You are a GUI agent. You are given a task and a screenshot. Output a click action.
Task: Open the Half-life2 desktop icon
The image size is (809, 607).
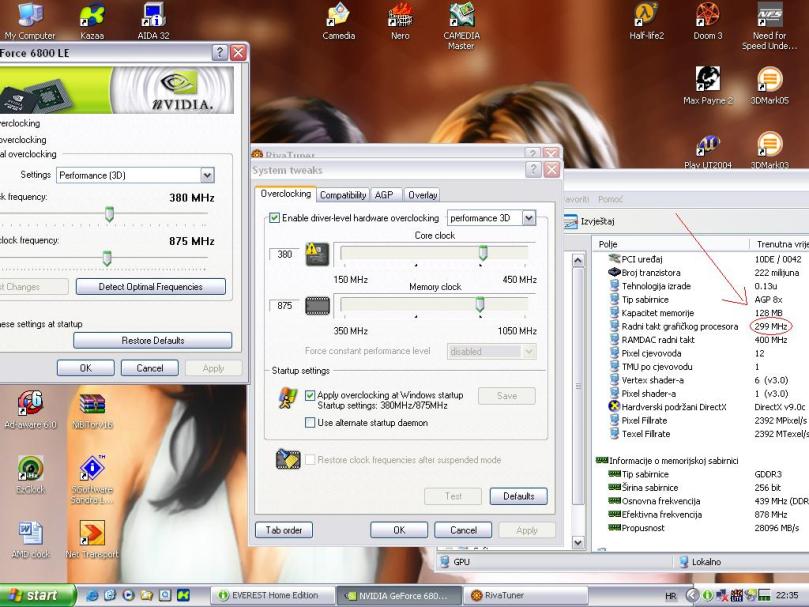point(646,16)
